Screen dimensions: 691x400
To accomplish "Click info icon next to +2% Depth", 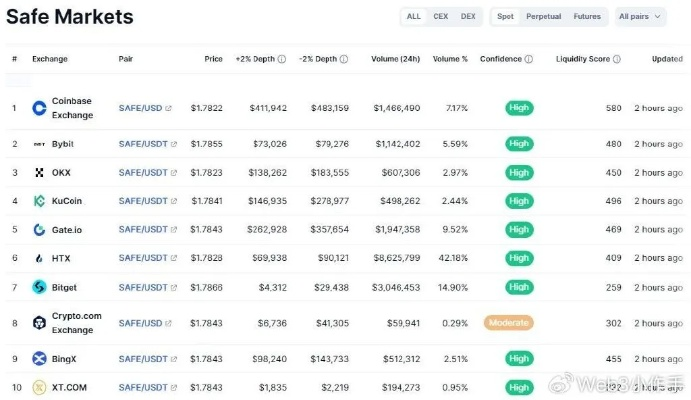I will (x=282, y=59).
